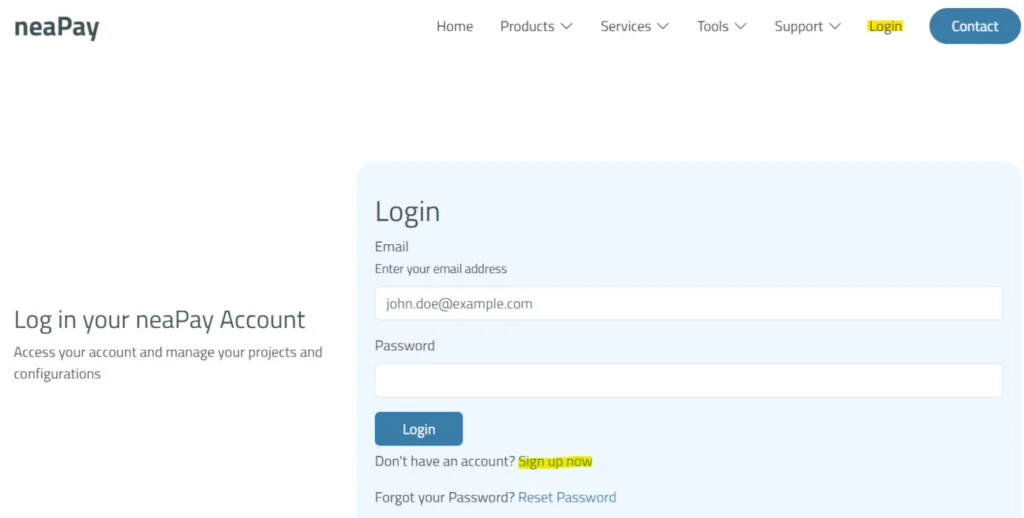Open the Tools menu label
The image size is (1024, 518).
(x=712, y=26)
